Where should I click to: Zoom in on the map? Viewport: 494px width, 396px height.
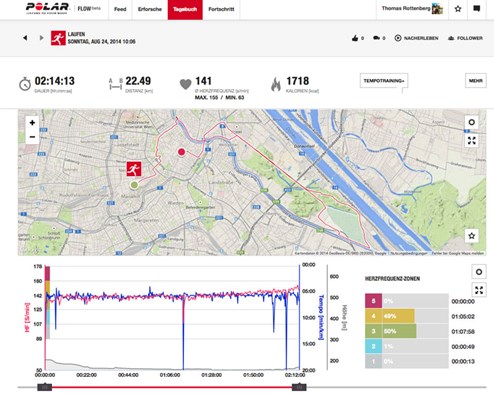pyautogui.click(x=32, y=123)
